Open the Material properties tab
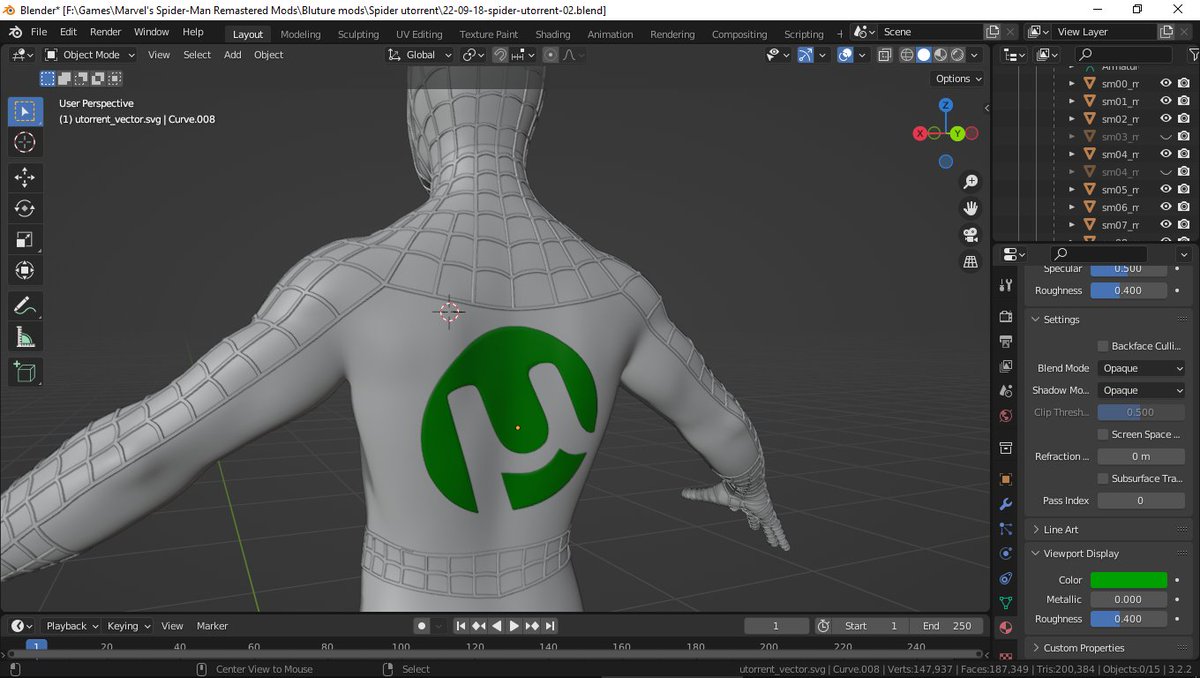The height and width of the screenshot is (678, 1200). click(1006, 628)
